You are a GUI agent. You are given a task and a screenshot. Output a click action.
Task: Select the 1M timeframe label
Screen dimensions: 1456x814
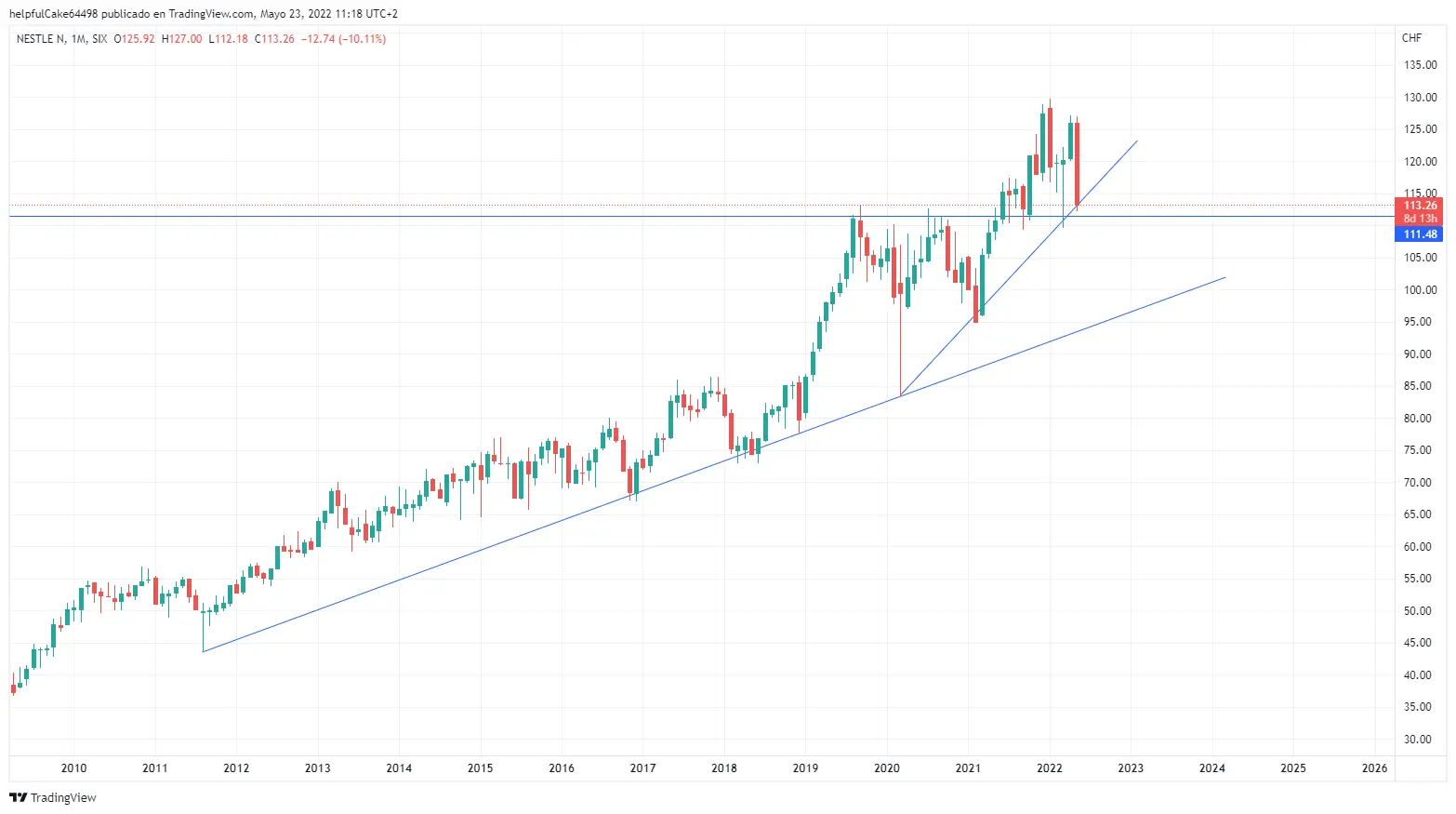tap(78, 39)
